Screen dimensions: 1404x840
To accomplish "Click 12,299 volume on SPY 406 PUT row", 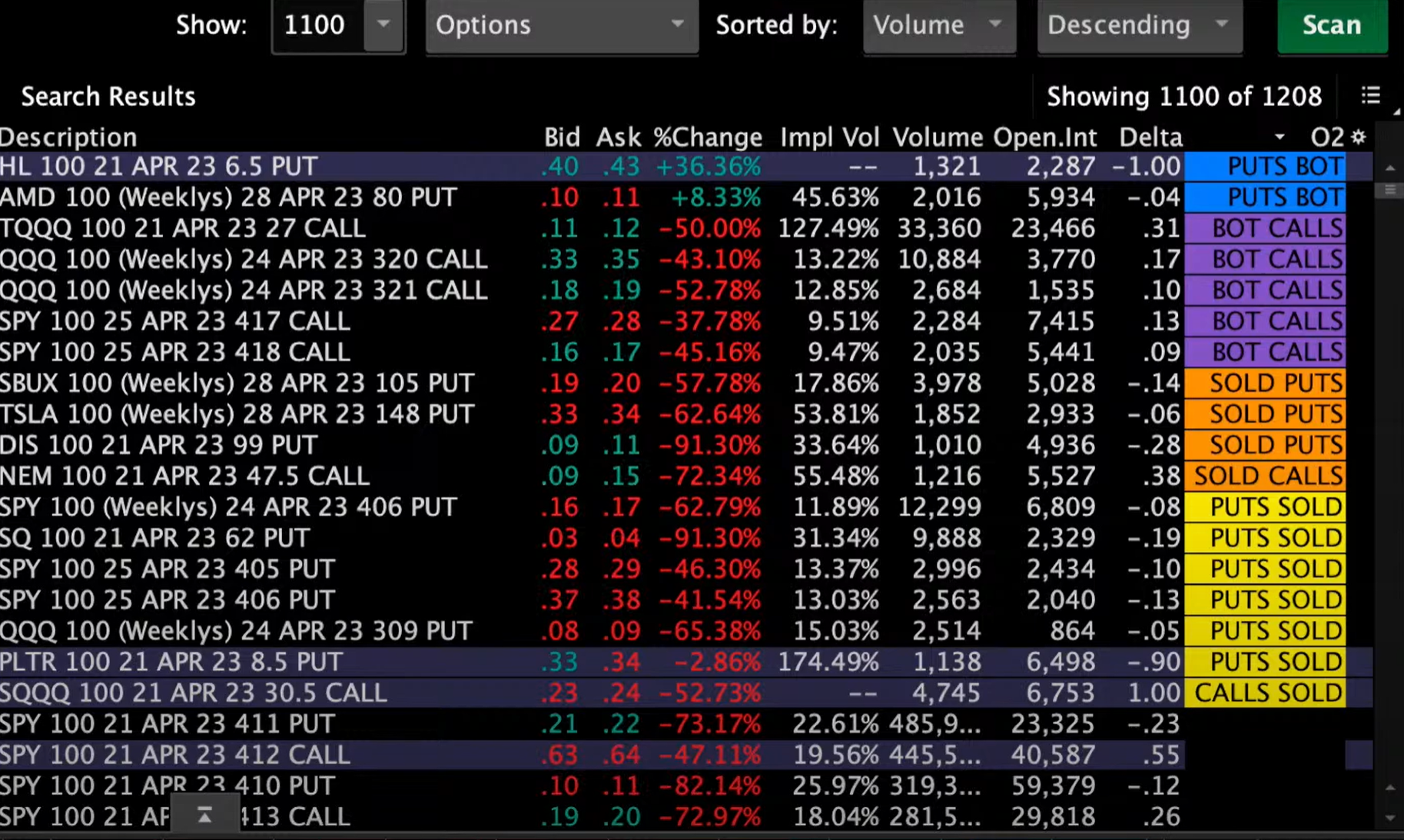I will 938,507.
